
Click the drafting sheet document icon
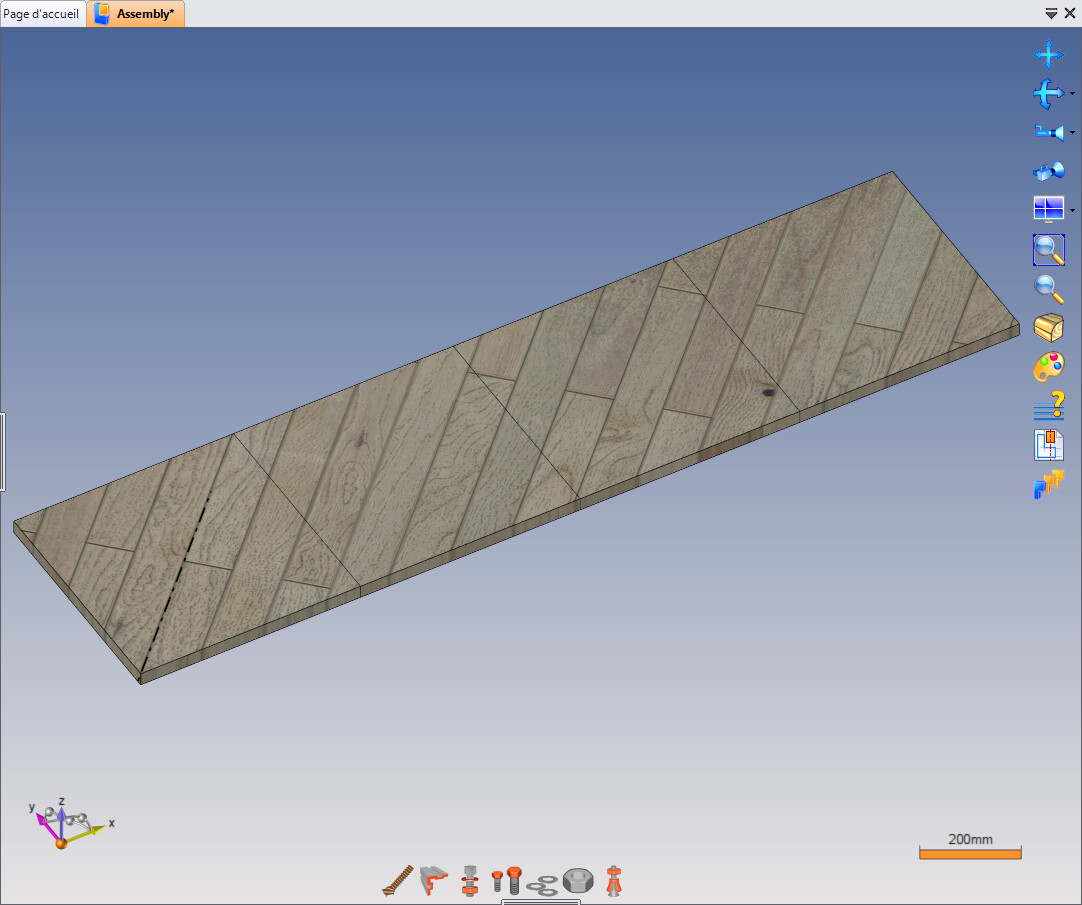point(1048,445)
